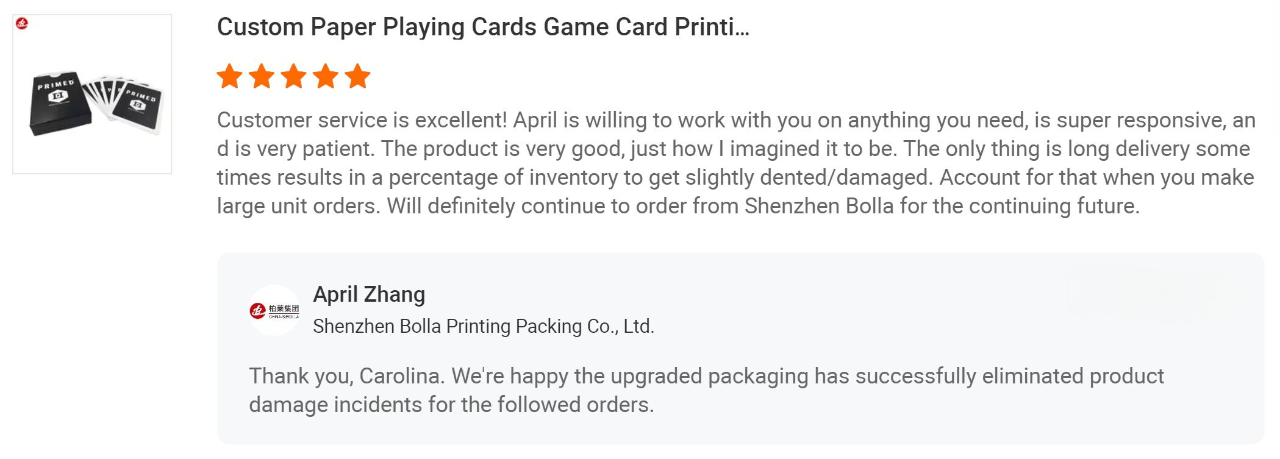1280x459 pixels.
Task: Click April Zhang's round company logo avatar
Action: 274,310
